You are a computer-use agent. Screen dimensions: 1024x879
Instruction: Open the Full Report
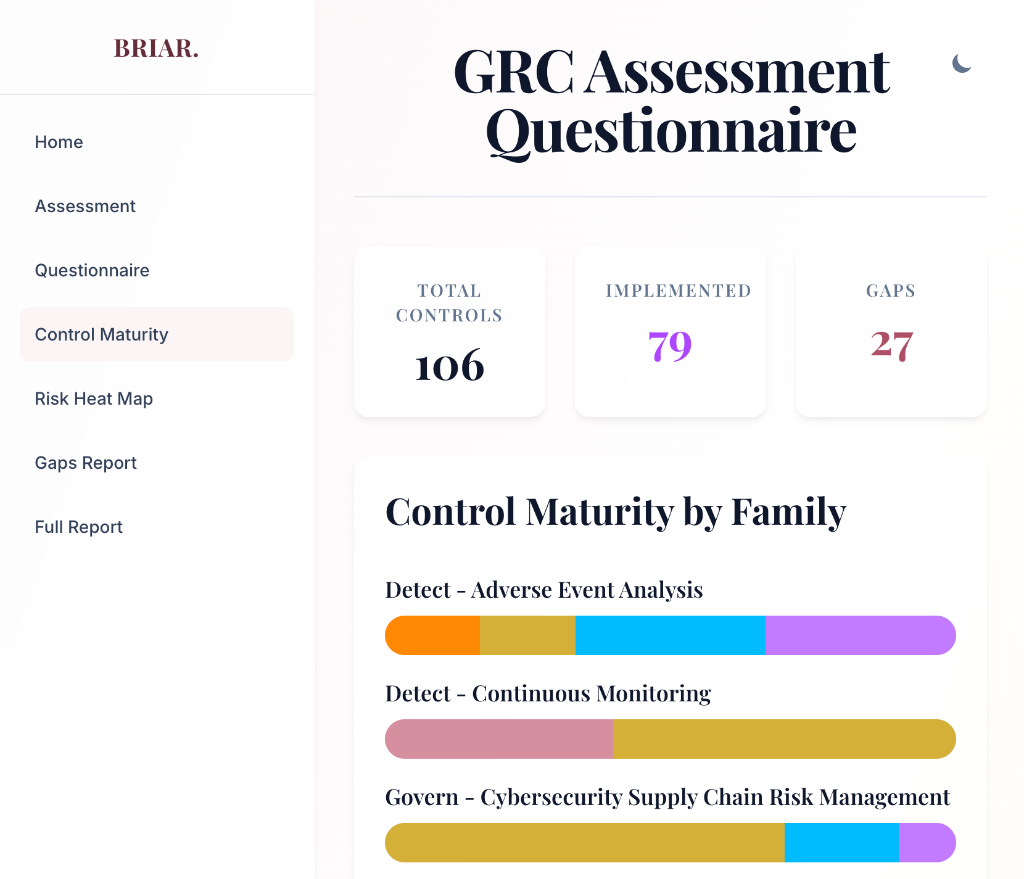(79, 526)
